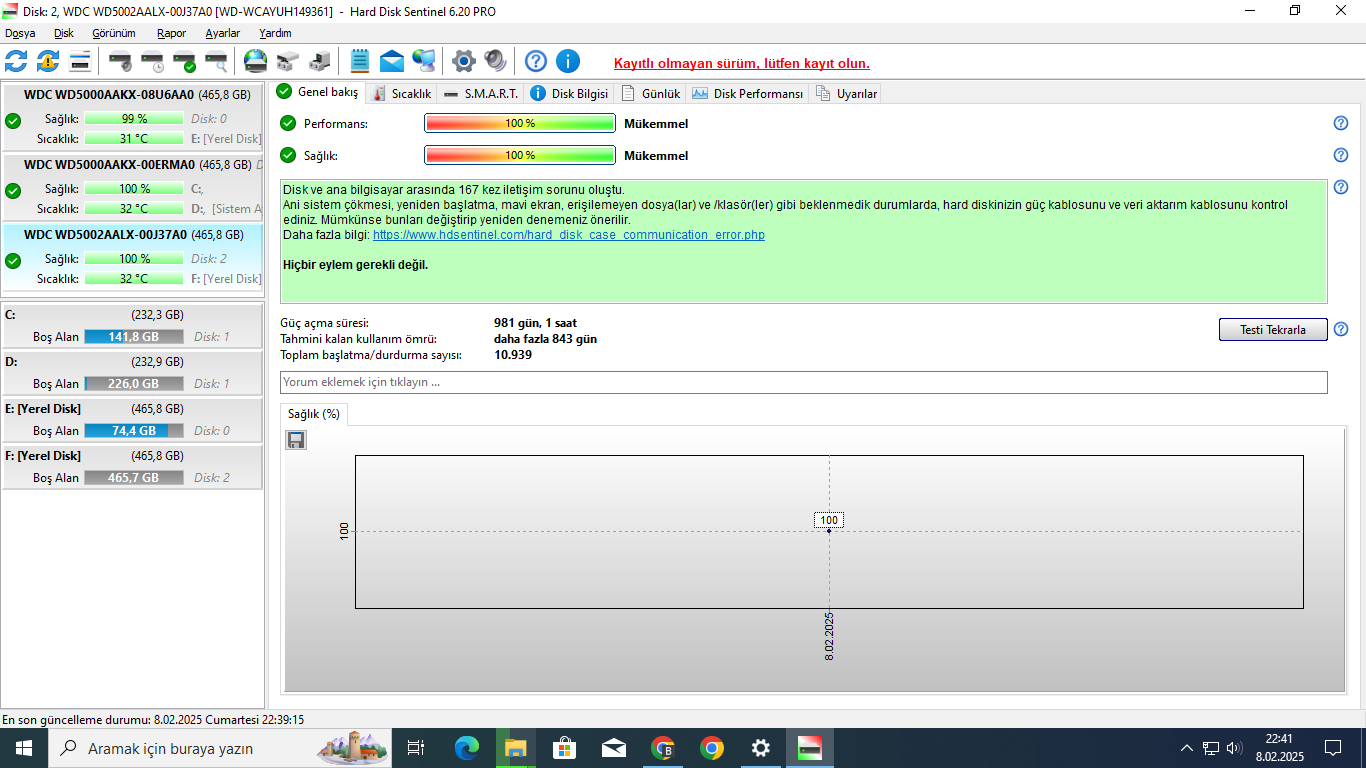The image size is (1366, 768).
Task: Click the disk with magnifier icon
Action: tap(216, 61)
